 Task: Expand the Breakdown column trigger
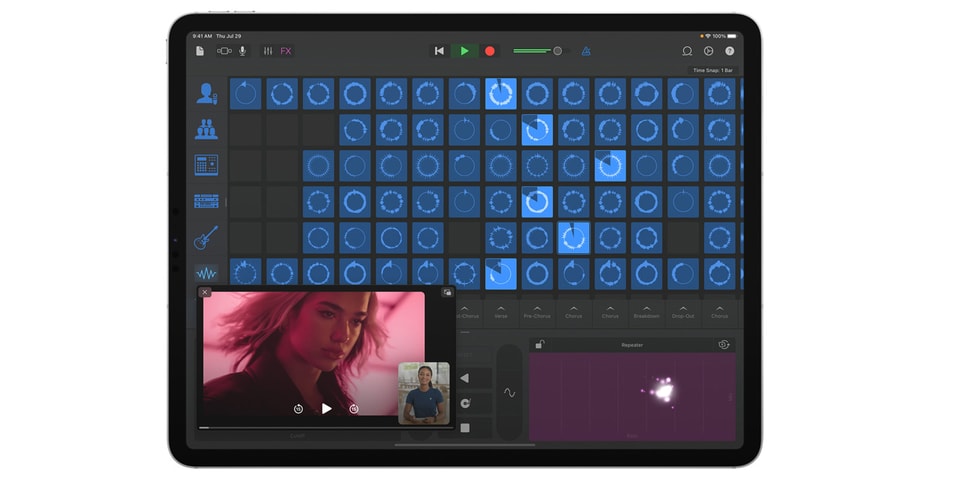(646, 311)
